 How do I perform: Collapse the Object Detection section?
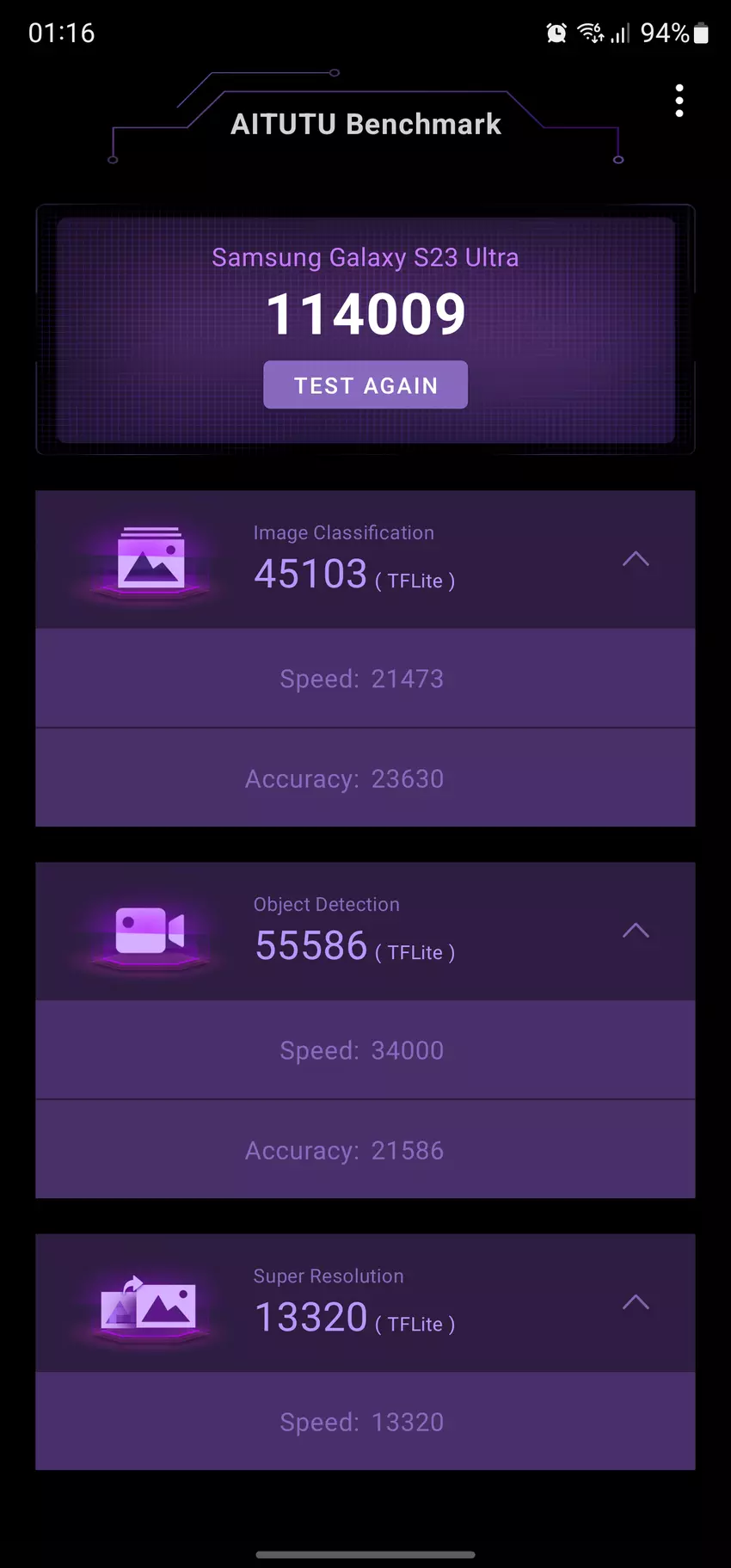(636, 931)
